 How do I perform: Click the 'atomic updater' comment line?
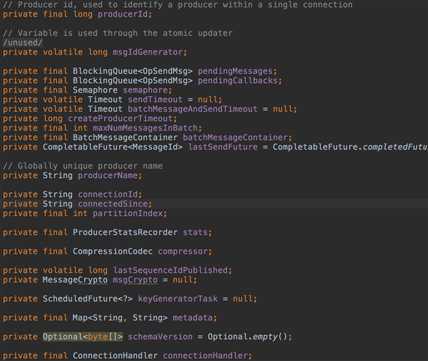point(118,33)
